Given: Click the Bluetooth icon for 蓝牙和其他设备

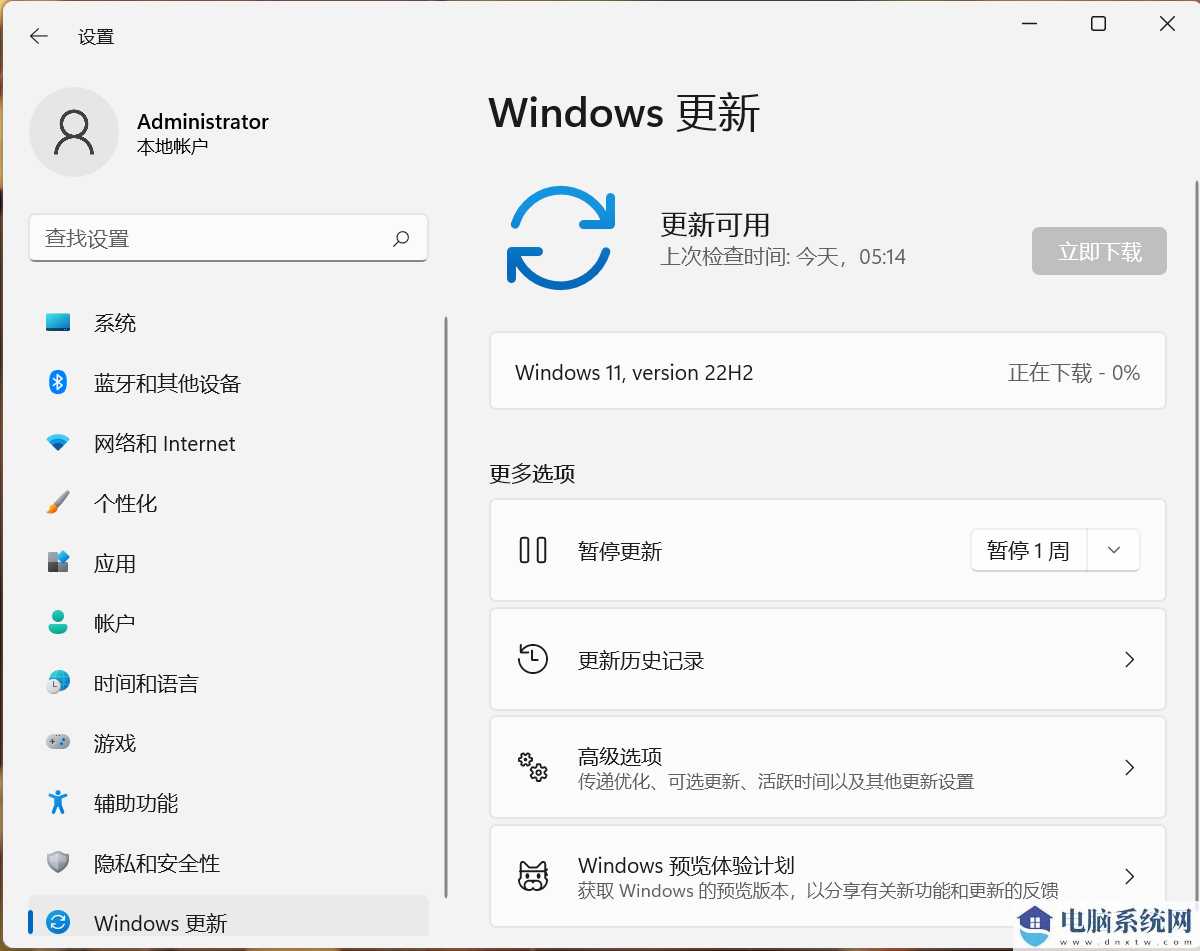Looking at the screenshot, I should 58,383.
